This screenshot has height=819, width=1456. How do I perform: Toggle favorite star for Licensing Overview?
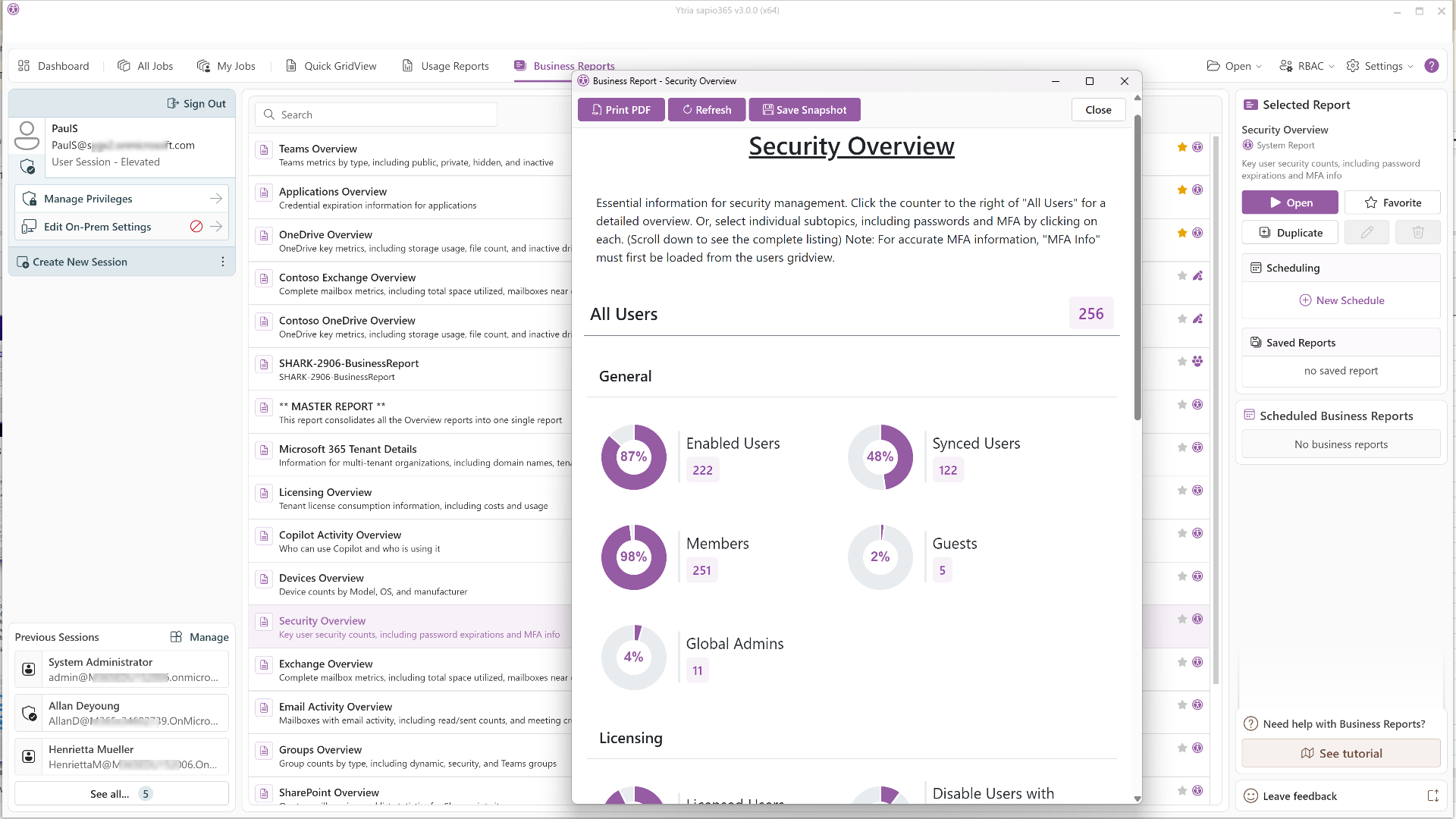(x=1181, y=491)
